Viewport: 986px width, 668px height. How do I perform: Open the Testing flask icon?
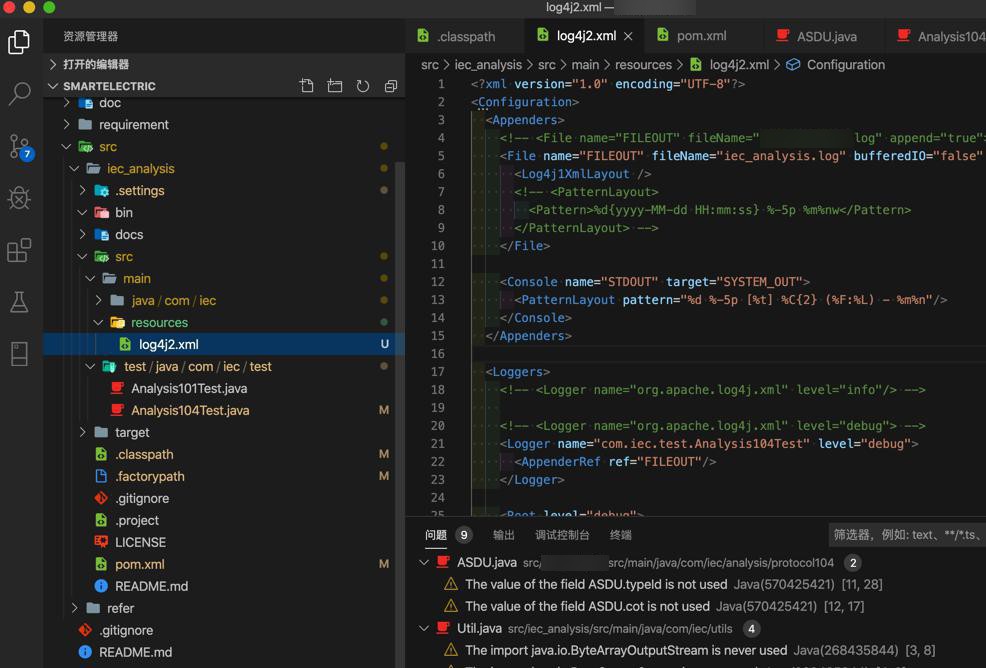[19, 302]
